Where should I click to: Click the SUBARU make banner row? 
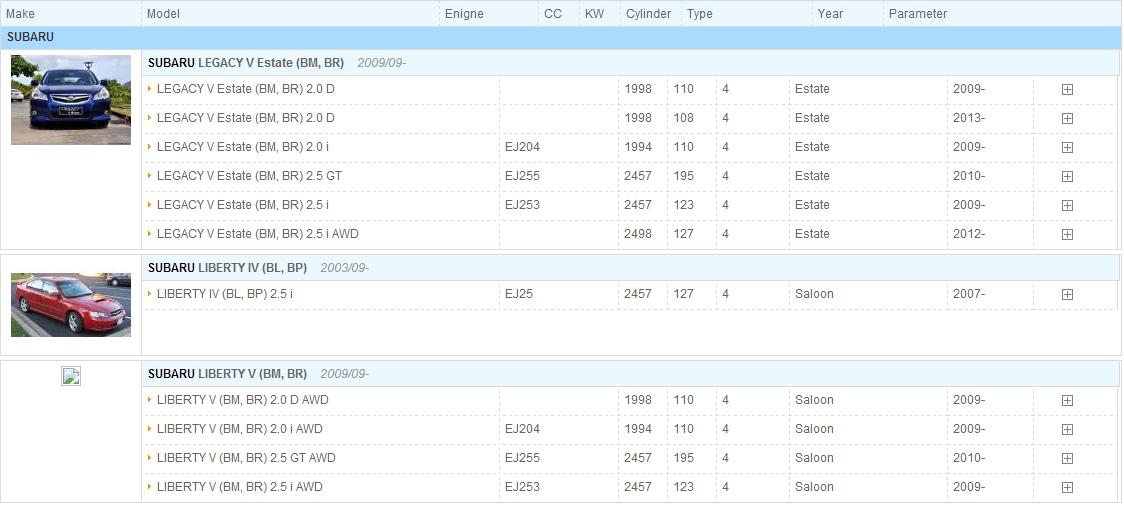pos(561,37)
